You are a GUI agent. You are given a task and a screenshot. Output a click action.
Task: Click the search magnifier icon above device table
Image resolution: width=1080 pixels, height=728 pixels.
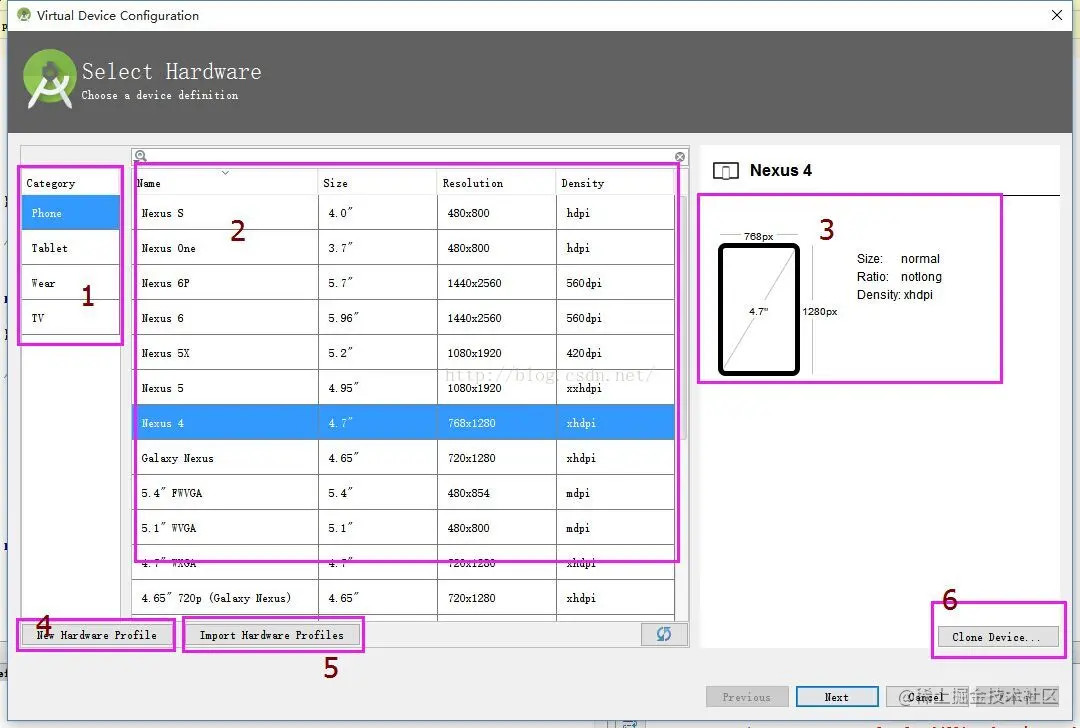[141, 156]
